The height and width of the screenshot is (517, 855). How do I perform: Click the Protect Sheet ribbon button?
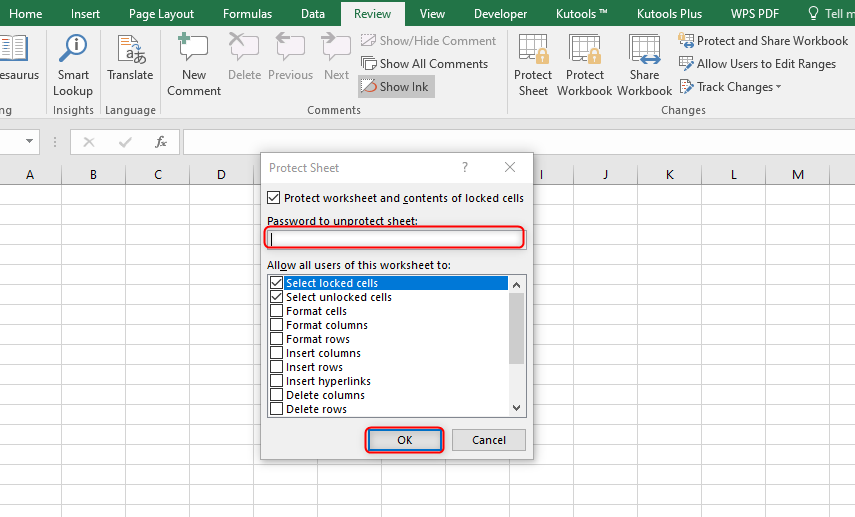pos(533,65)
